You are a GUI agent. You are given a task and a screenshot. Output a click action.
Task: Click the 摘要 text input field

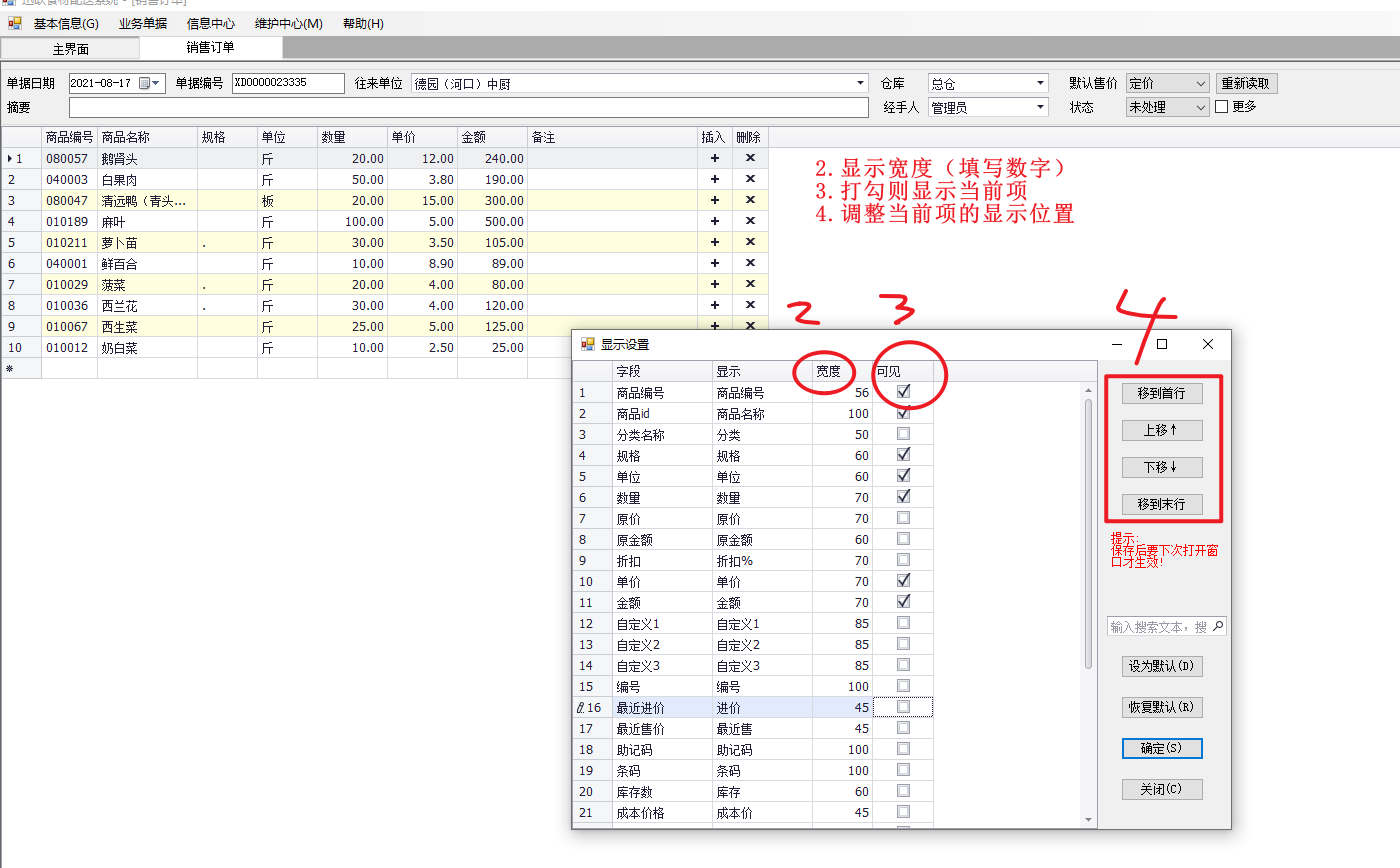[x=469, y=107]
